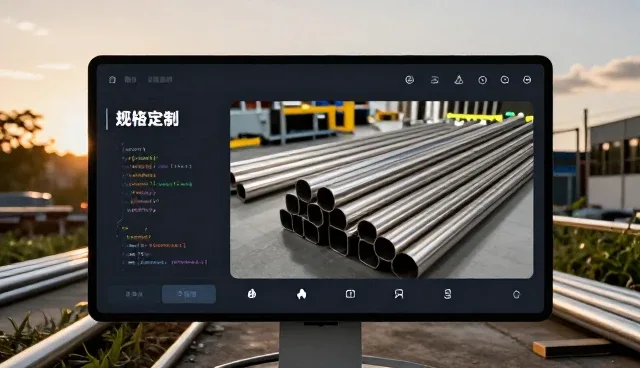
Task: Click the home outline icon bottom right
Action: [x=516, y=294]
